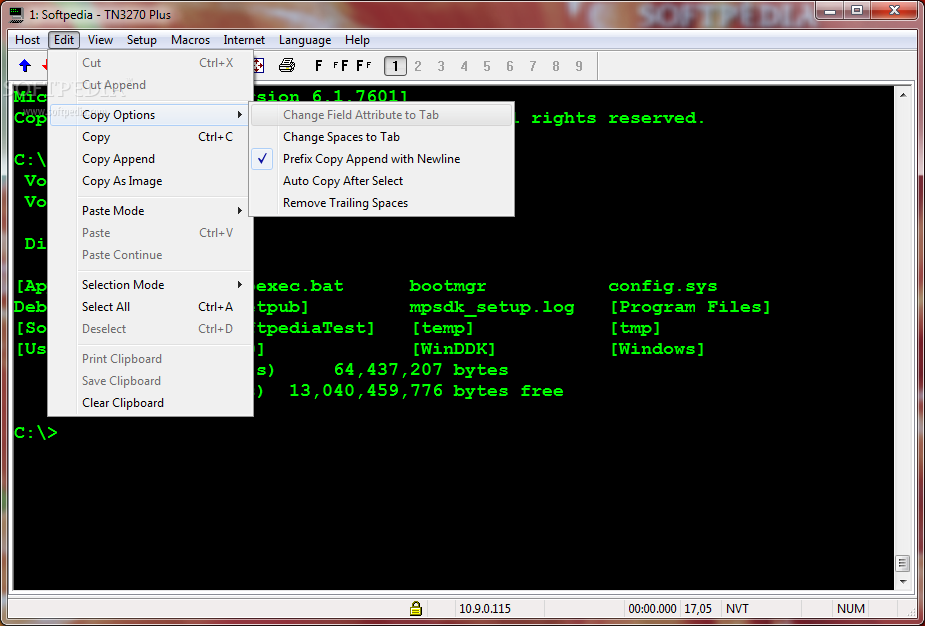Click the Cut Append menu entry

150,85
